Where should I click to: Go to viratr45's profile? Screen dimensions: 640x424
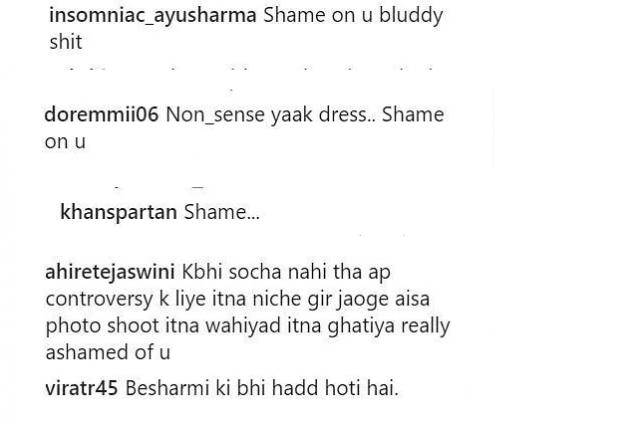click(82, 388)
